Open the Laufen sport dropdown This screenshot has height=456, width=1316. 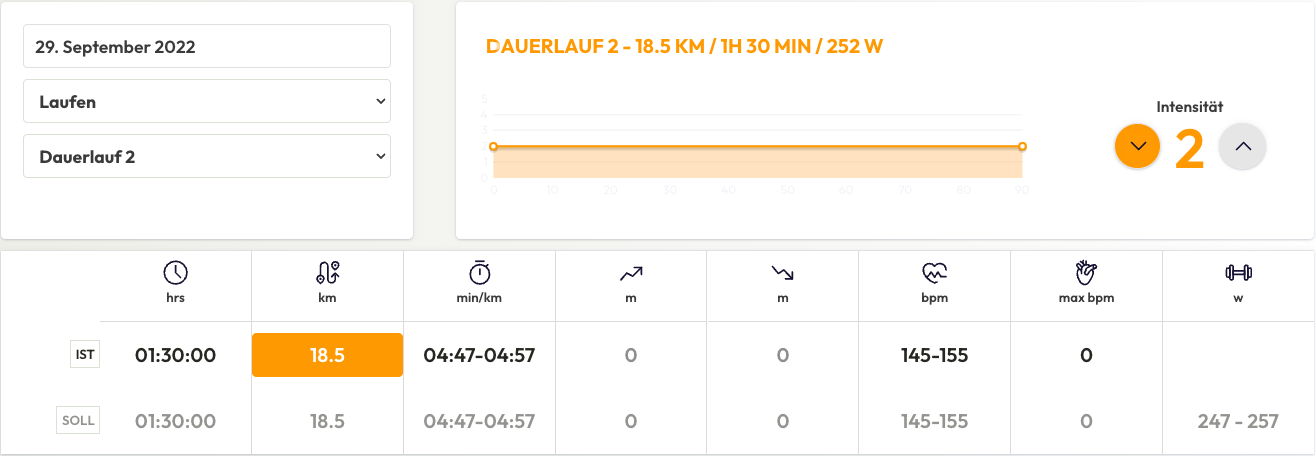pyautogui.click(x=207, y=101)
